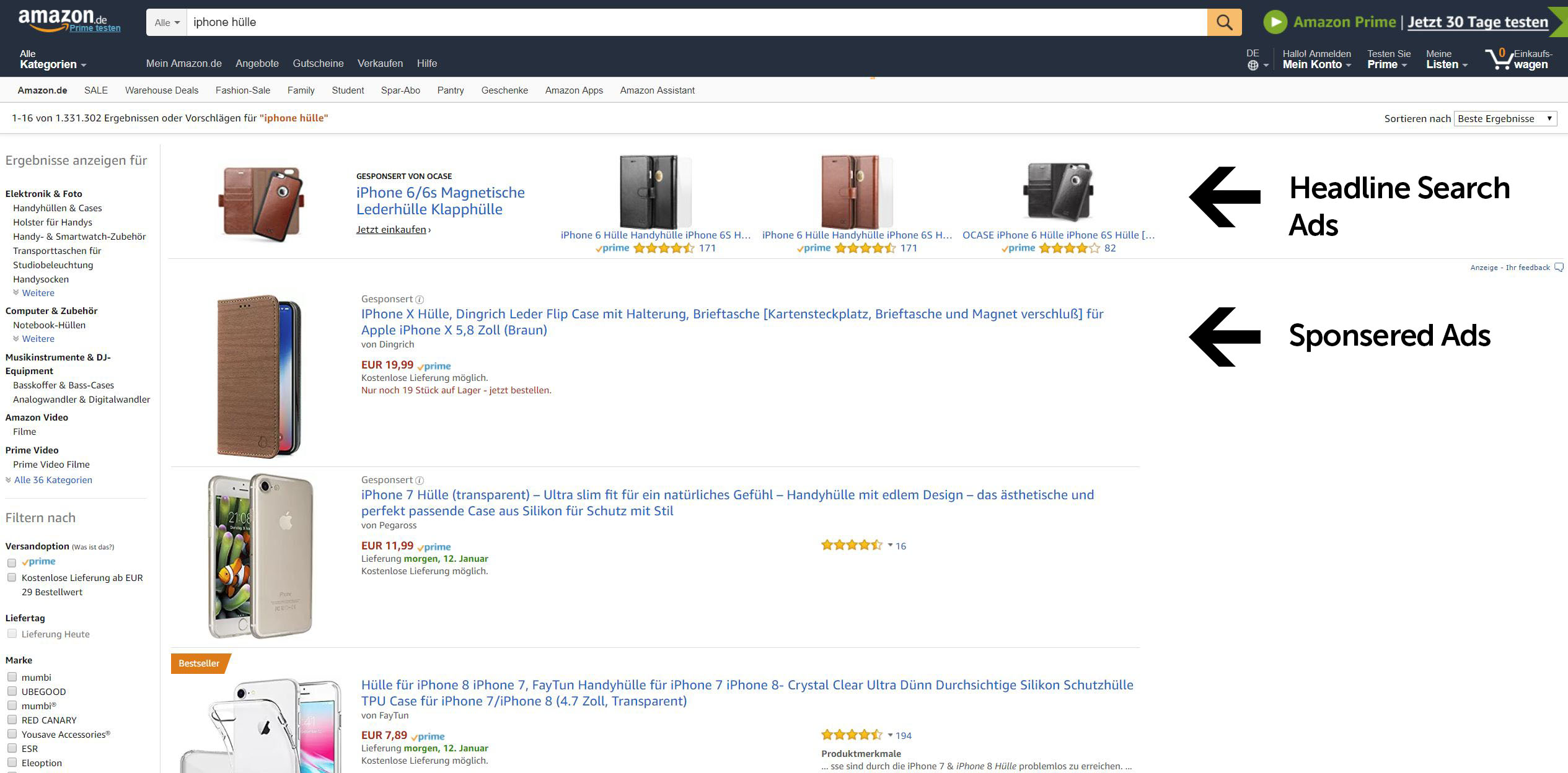Image resolution: width=1568 pixels, height=773 pixels.
Task: Open the Alle category dropdown beside search
Action: pos(165,22)
